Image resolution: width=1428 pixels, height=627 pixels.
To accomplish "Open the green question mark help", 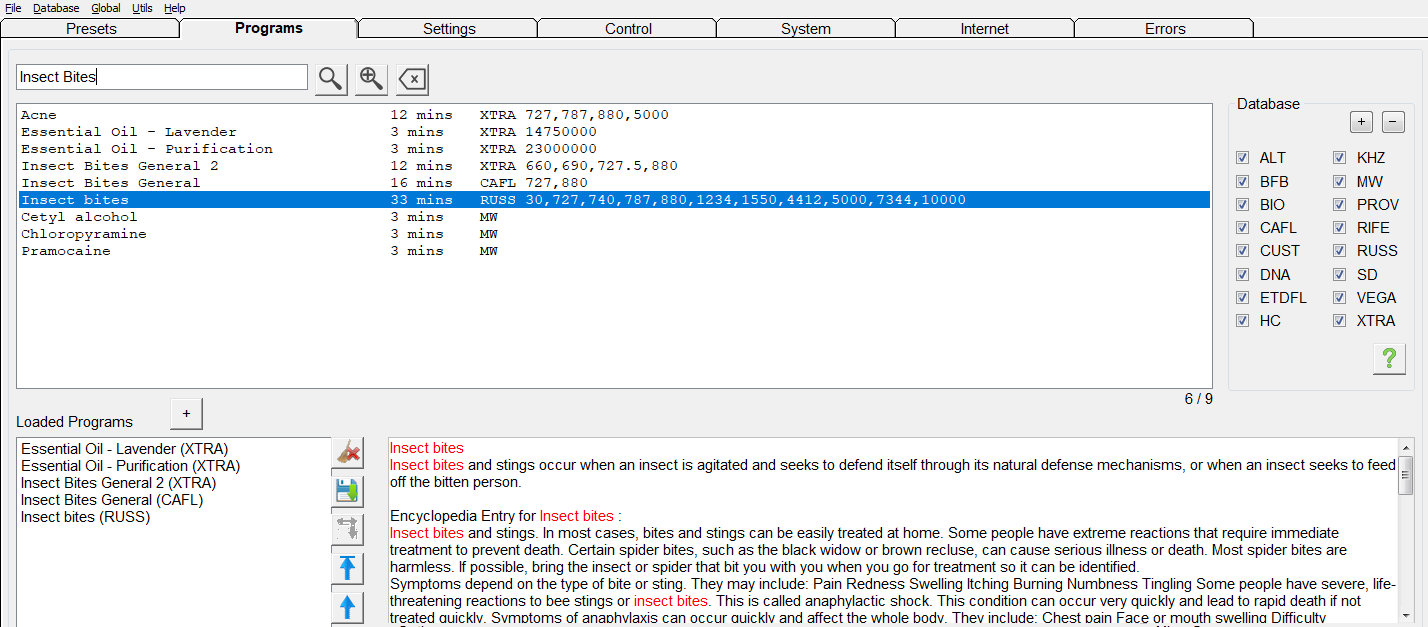I will pyautogui.click(x=1388, y=359).
